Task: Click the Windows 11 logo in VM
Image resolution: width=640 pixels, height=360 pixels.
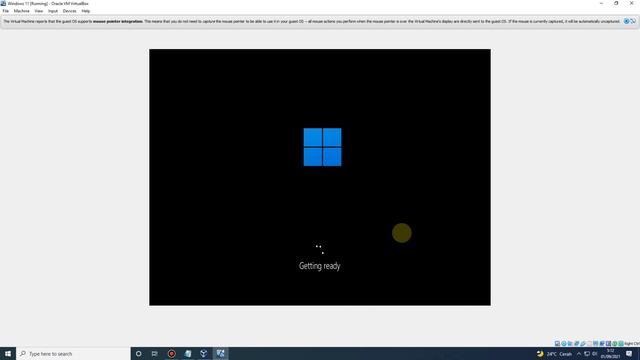Action: (322, 147)
